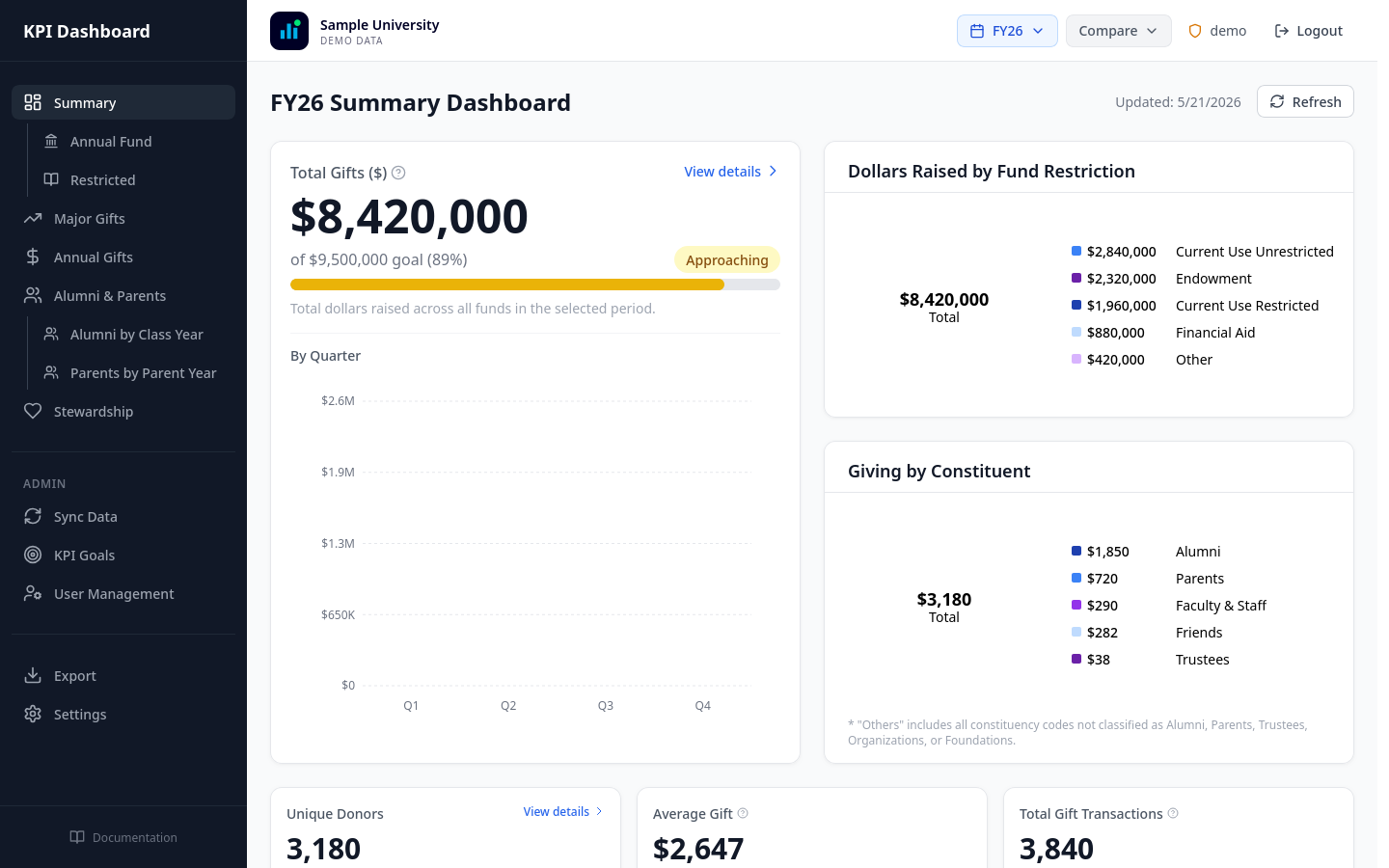Click the Restricted book icon
1389x868 pixels.
(x=51, y=179)
